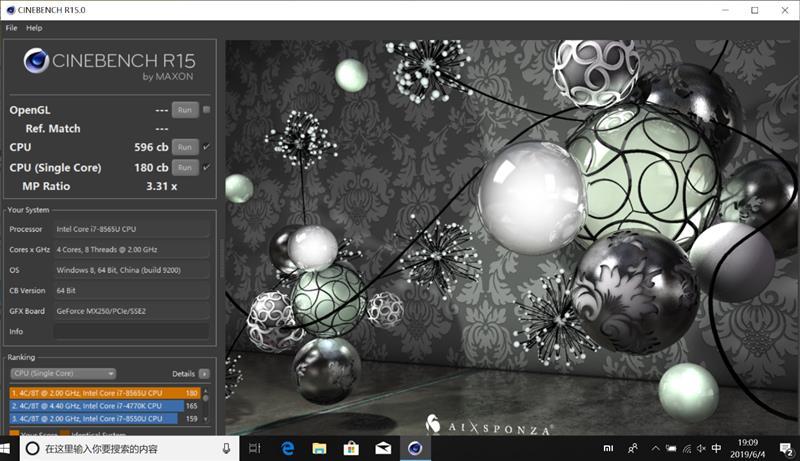Toggle the CPU test checkmark
The height and width of the screenshot is (461, 800).
[x=207, y=147]
